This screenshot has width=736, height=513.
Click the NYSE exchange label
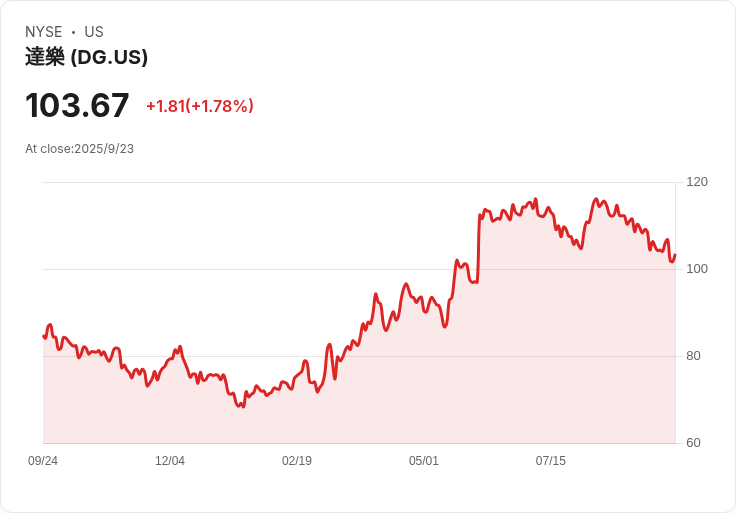coord(43,32)
